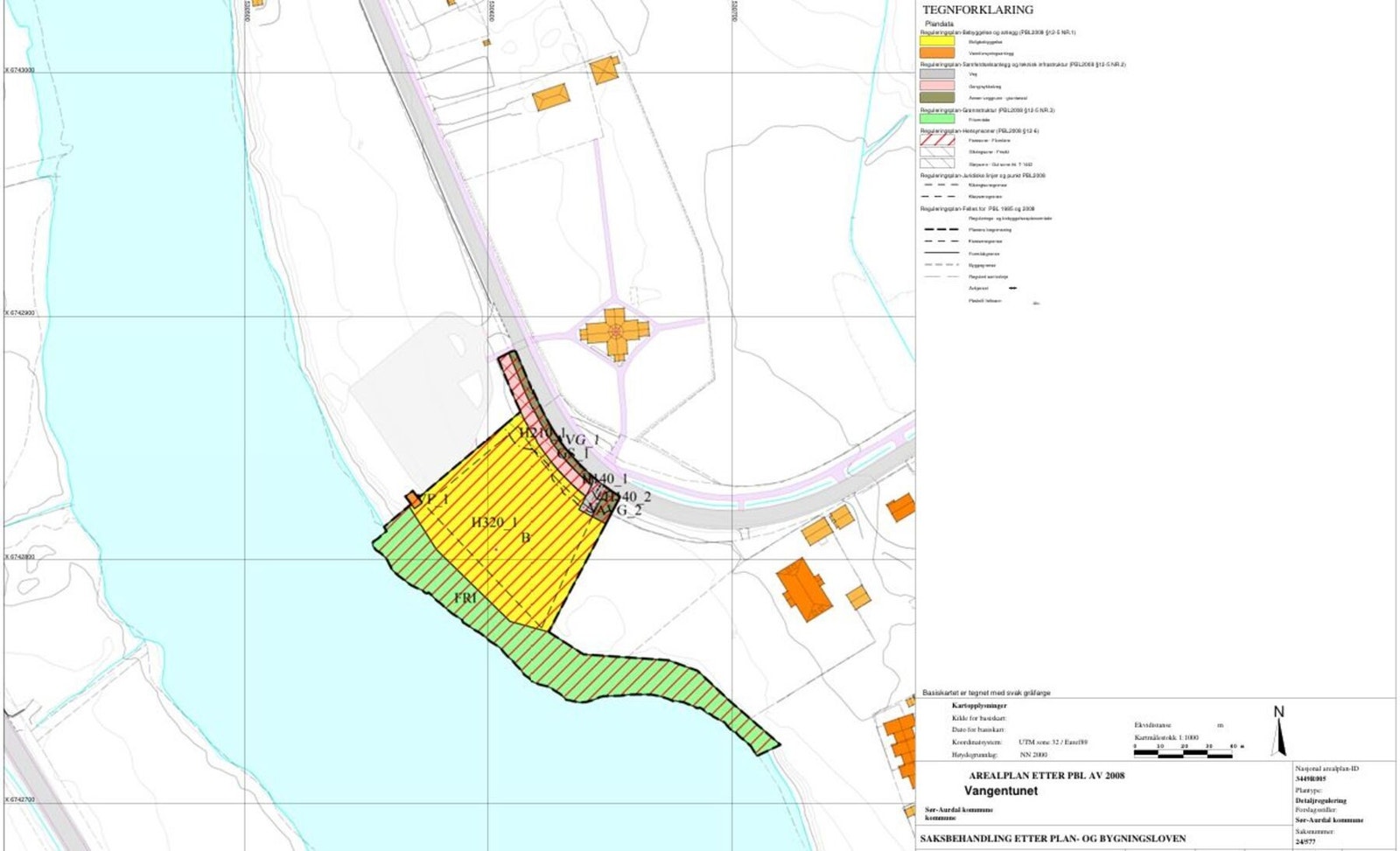Open the Kartopplysninger info section
1400x851 pixels.
(x=979, y=707)
